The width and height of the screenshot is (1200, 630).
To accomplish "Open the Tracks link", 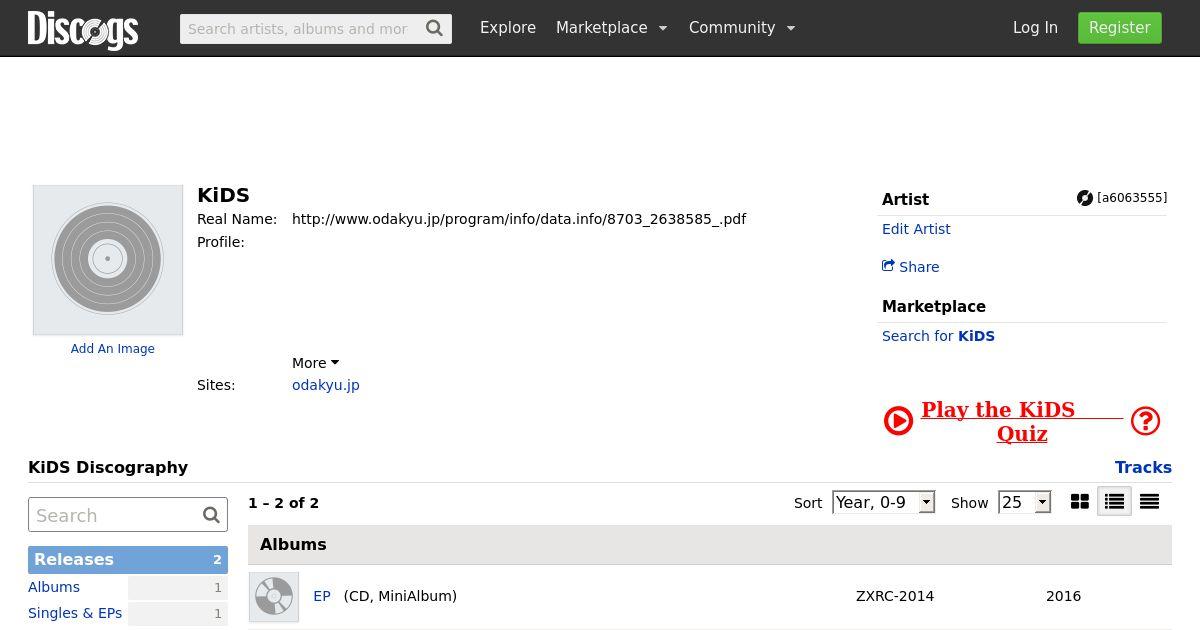I will click(x=1143, y=467).
